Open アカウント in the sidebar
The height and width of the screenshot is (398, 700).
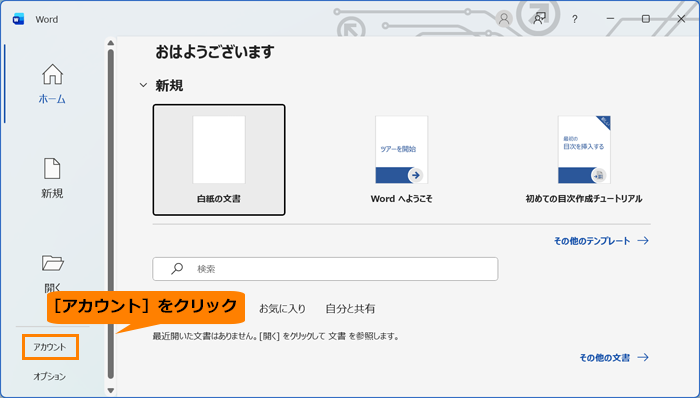coord(50,347)
